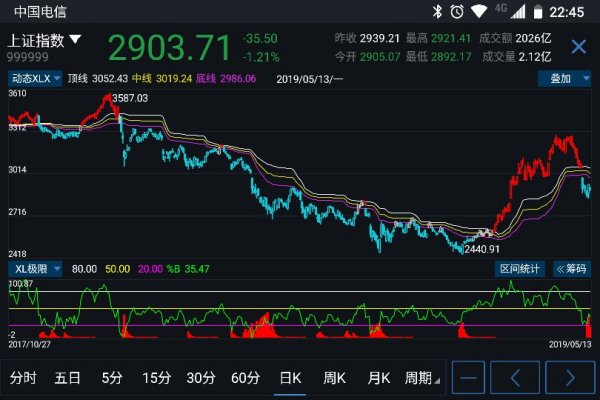Image resolution: width=600 pixels, height=400 pixels.
Task: Close the chart with the blue X
Action: click(x=578, y=47)
